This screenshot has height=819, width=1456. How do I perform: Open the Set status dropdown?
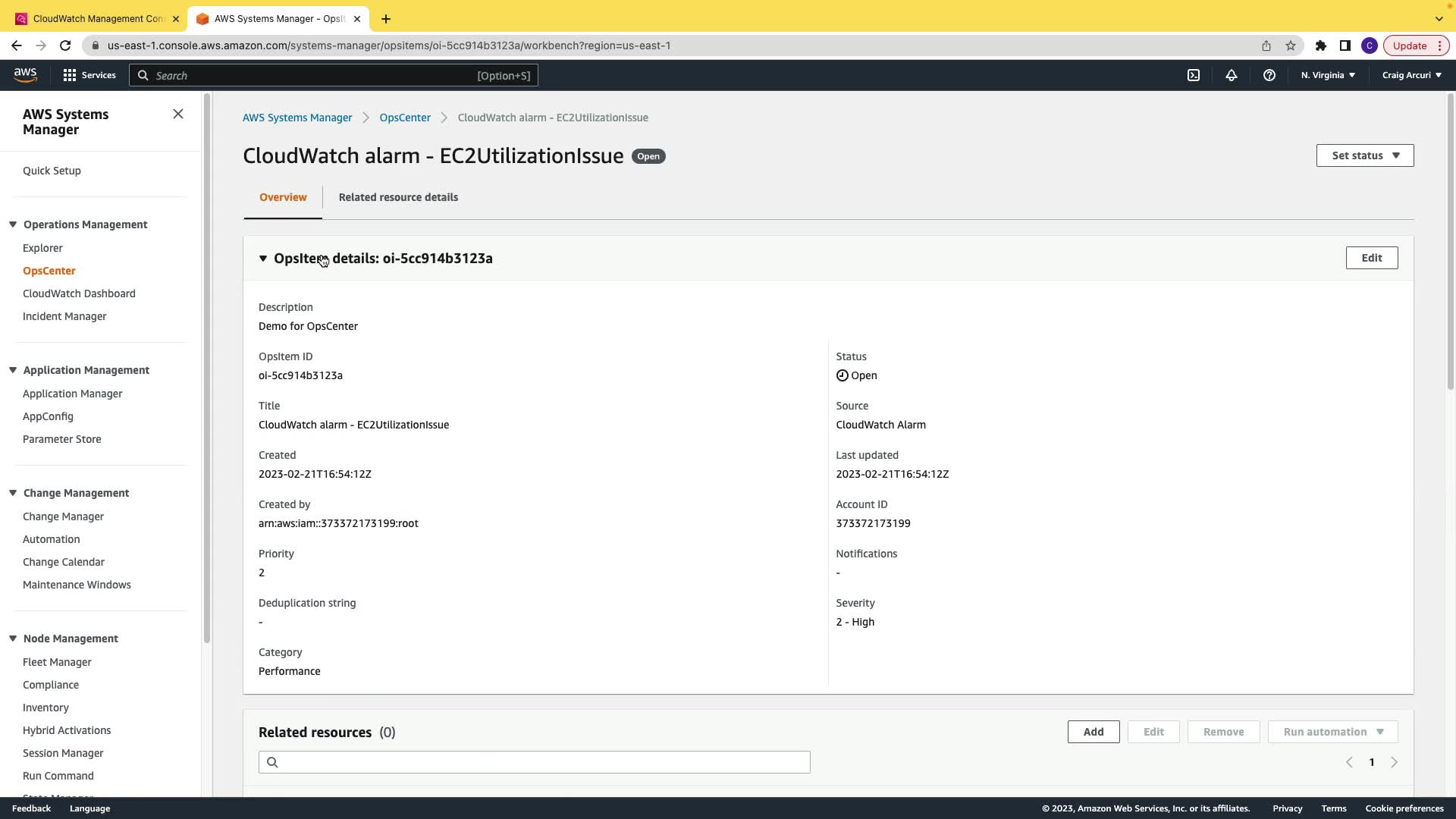point(1365,155)
